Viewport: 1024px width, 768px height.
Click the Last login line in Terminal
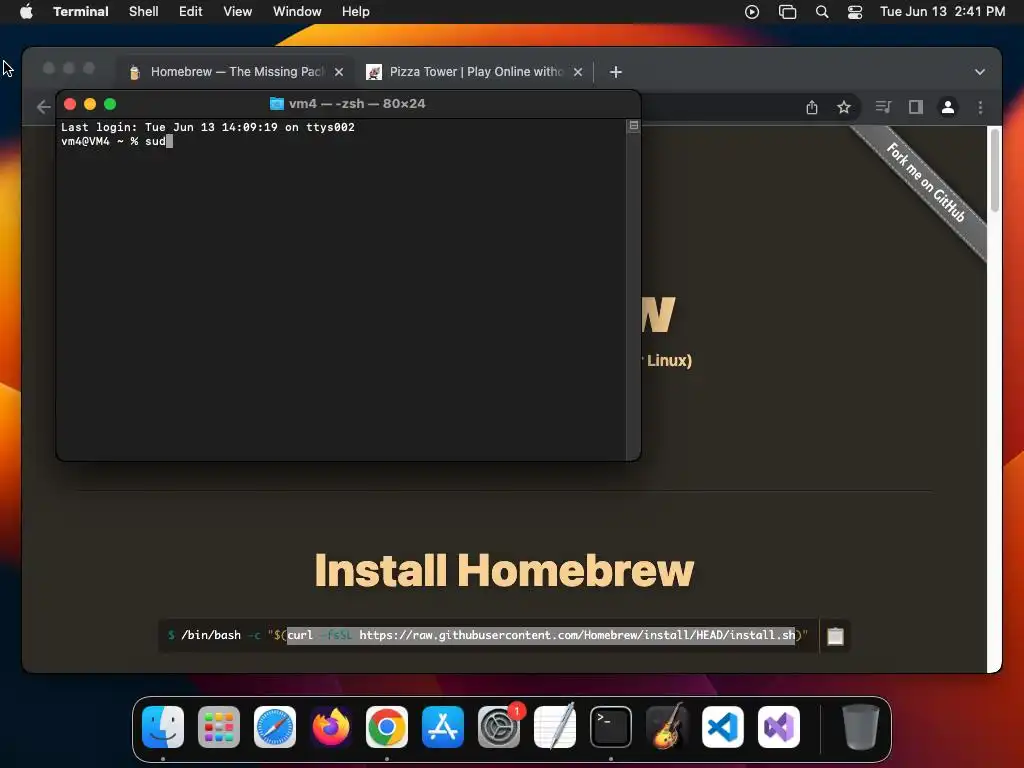[x=208, y=127]
